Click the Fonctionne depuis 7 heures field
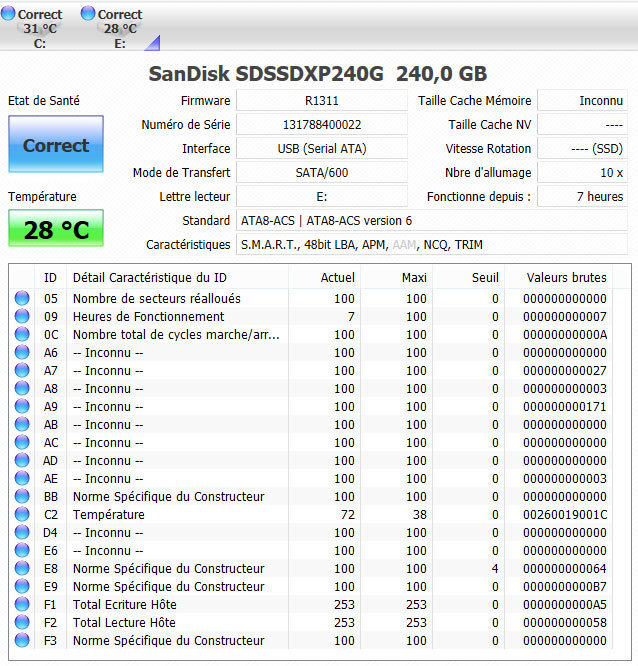 582,197
